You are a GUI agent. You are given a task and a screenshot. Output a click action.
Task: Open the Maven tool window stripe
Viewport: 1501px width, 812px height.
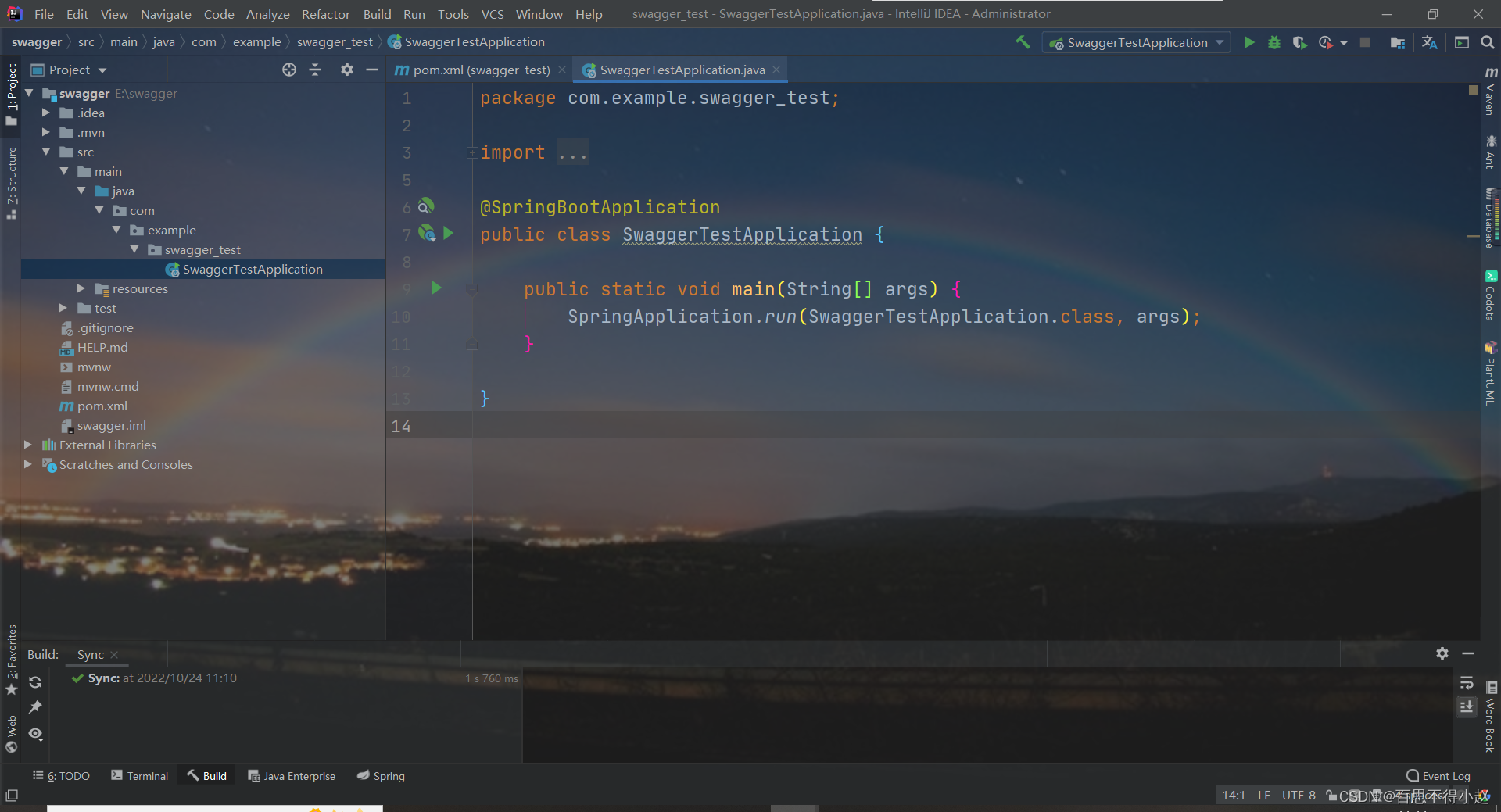point(1491,91)
